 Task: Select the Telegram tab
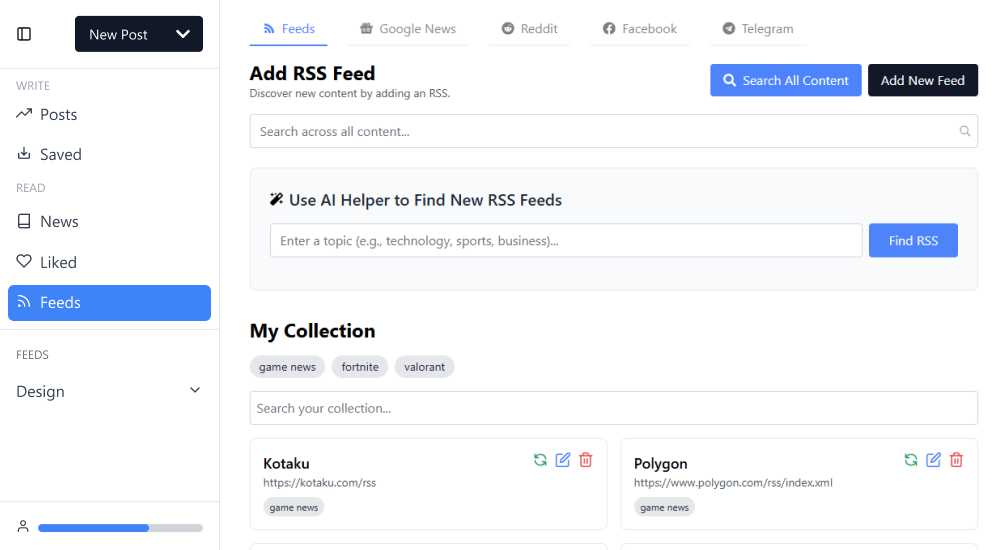(757, 29)
